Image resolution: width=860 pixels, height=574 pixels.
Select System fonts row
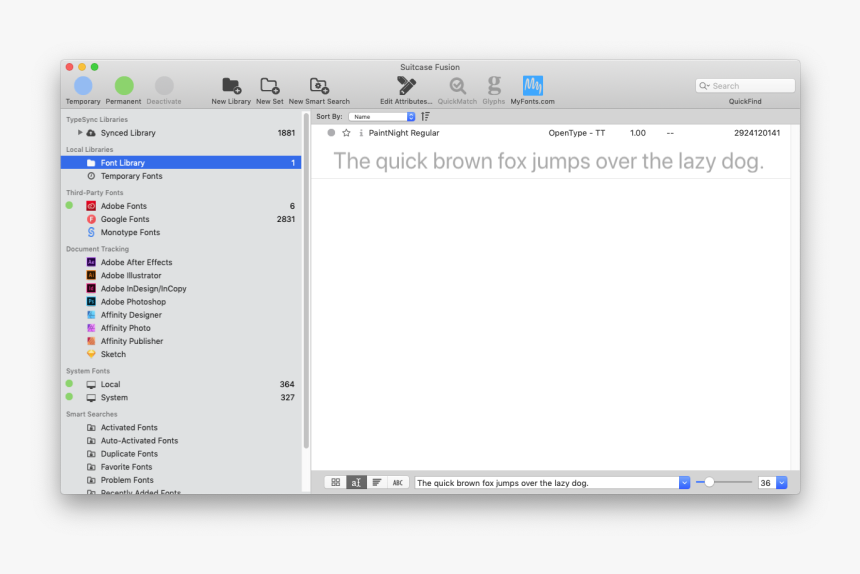[x=181, y=397]
